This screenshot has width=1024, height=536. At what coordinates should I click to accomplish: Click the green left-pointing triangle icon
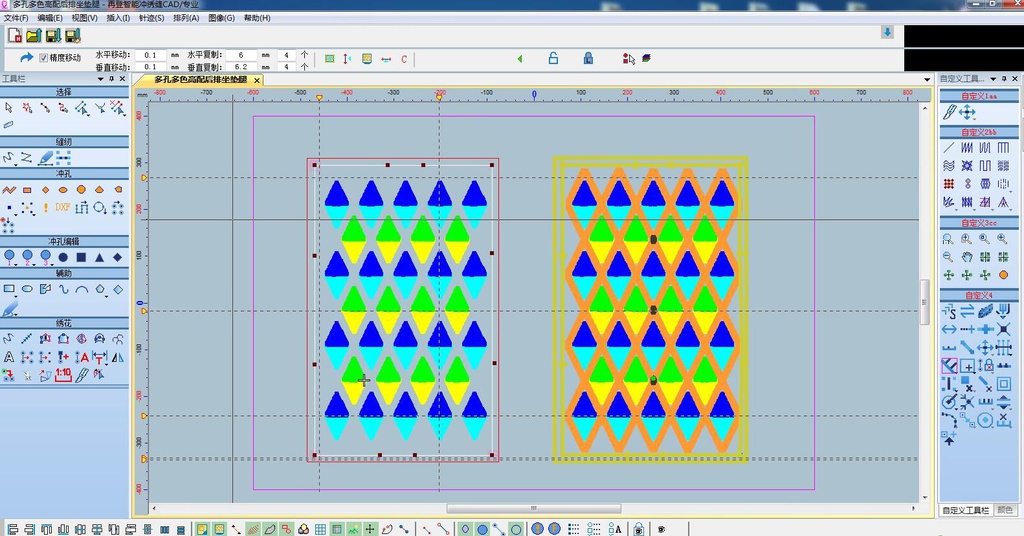click(x=519, y=59)
